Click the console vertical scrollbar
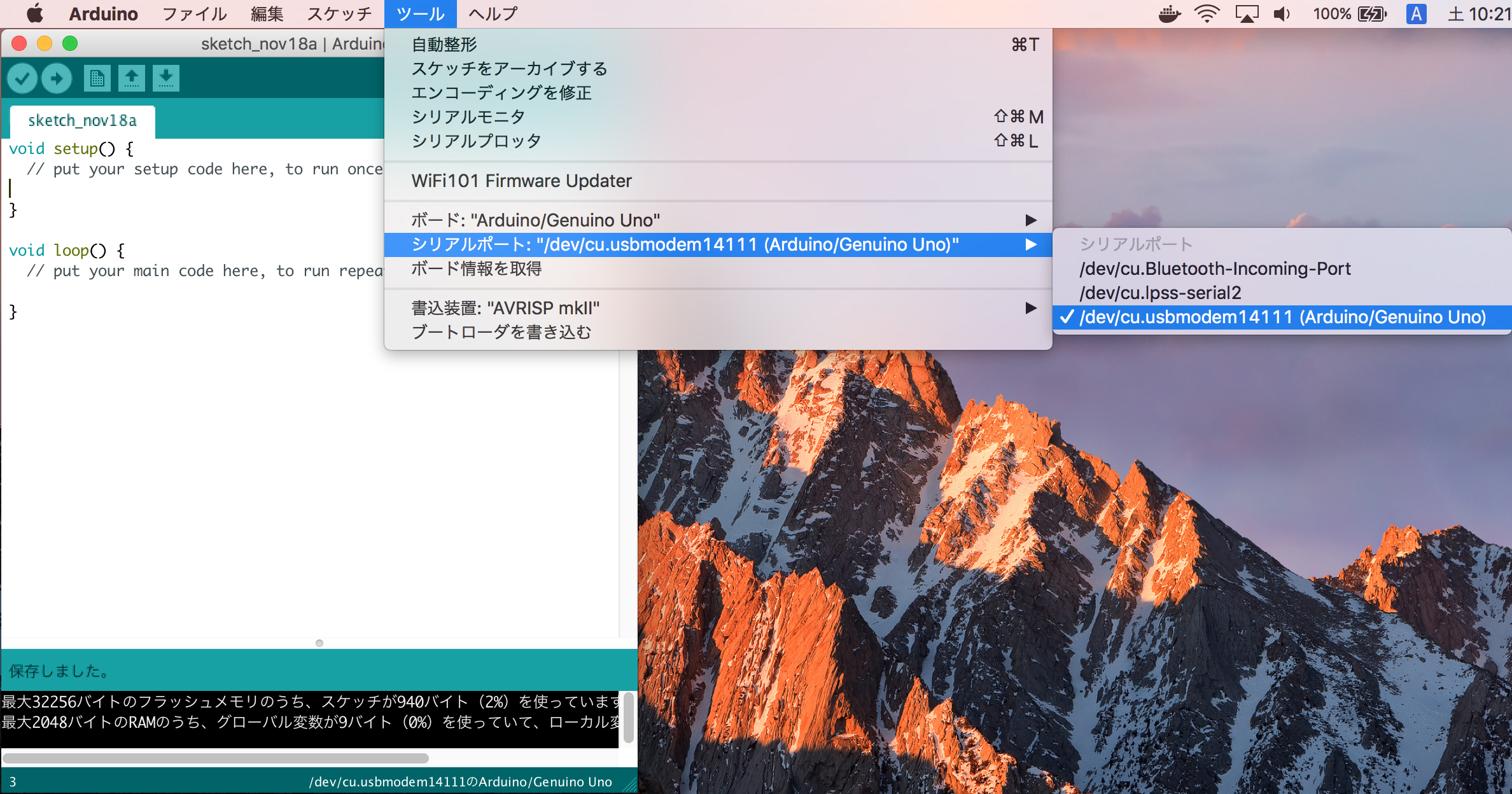The width and height of the screenshot is (1512, 794). click(x=628, y=717)
